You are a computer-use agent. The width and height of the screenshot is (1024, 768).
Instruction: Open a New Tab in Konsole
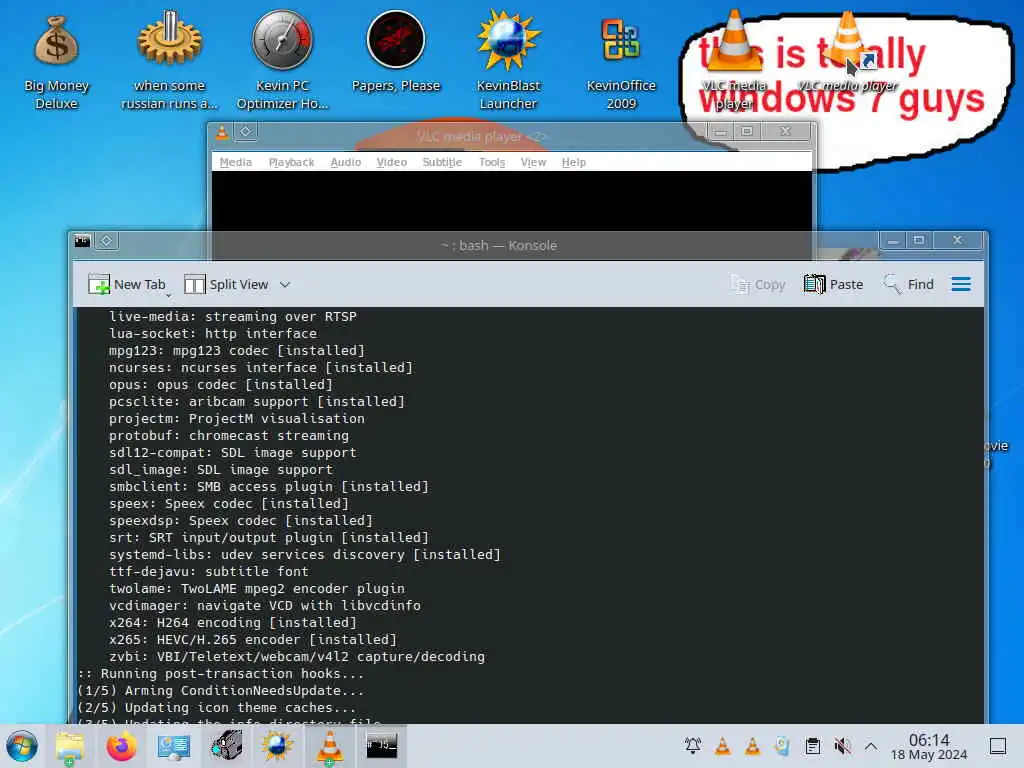(x=127, y=285)
